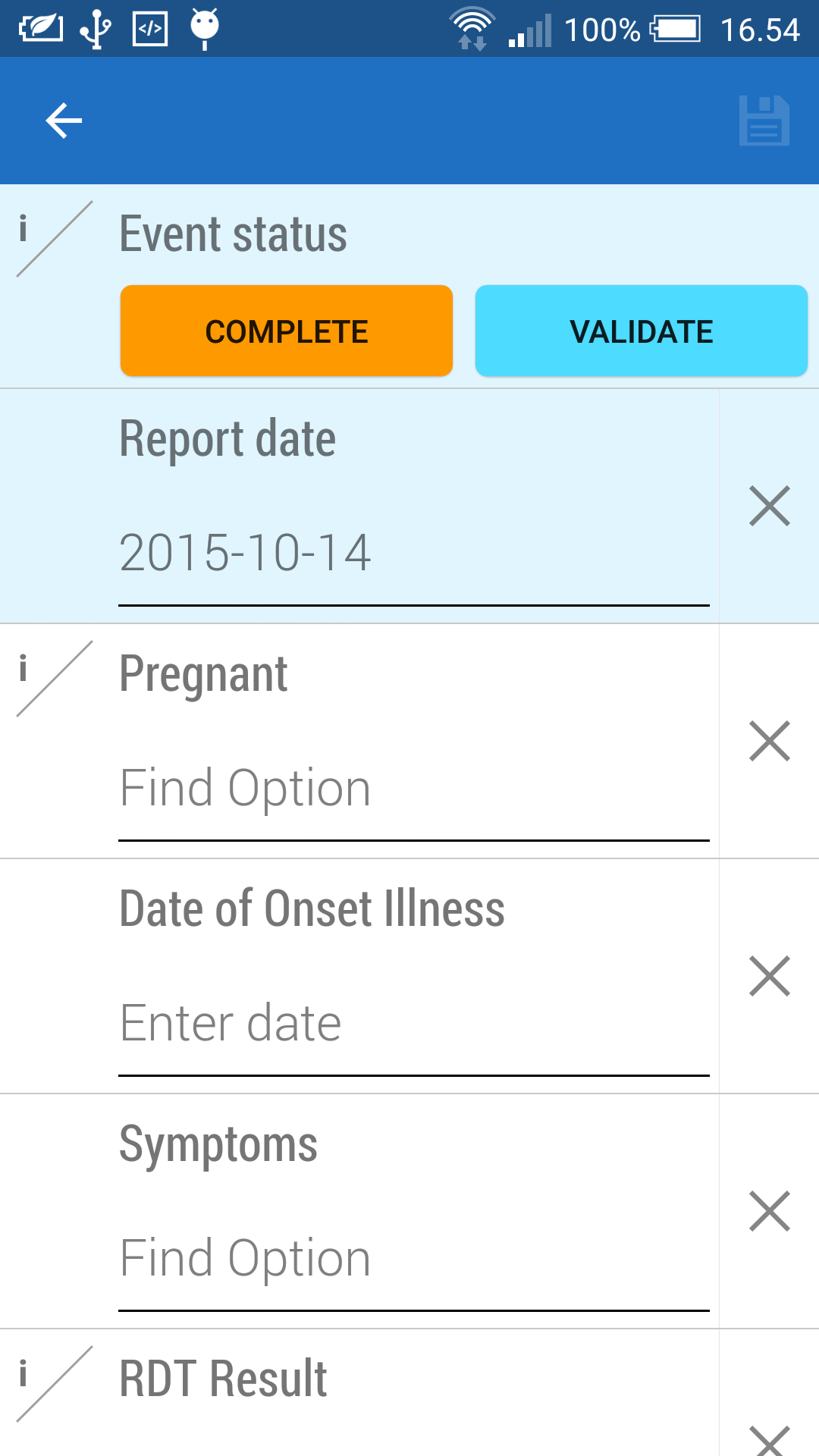819x1456 pixels.
Task: Tap the back arrow in header
Action: (x=64, y=121)
